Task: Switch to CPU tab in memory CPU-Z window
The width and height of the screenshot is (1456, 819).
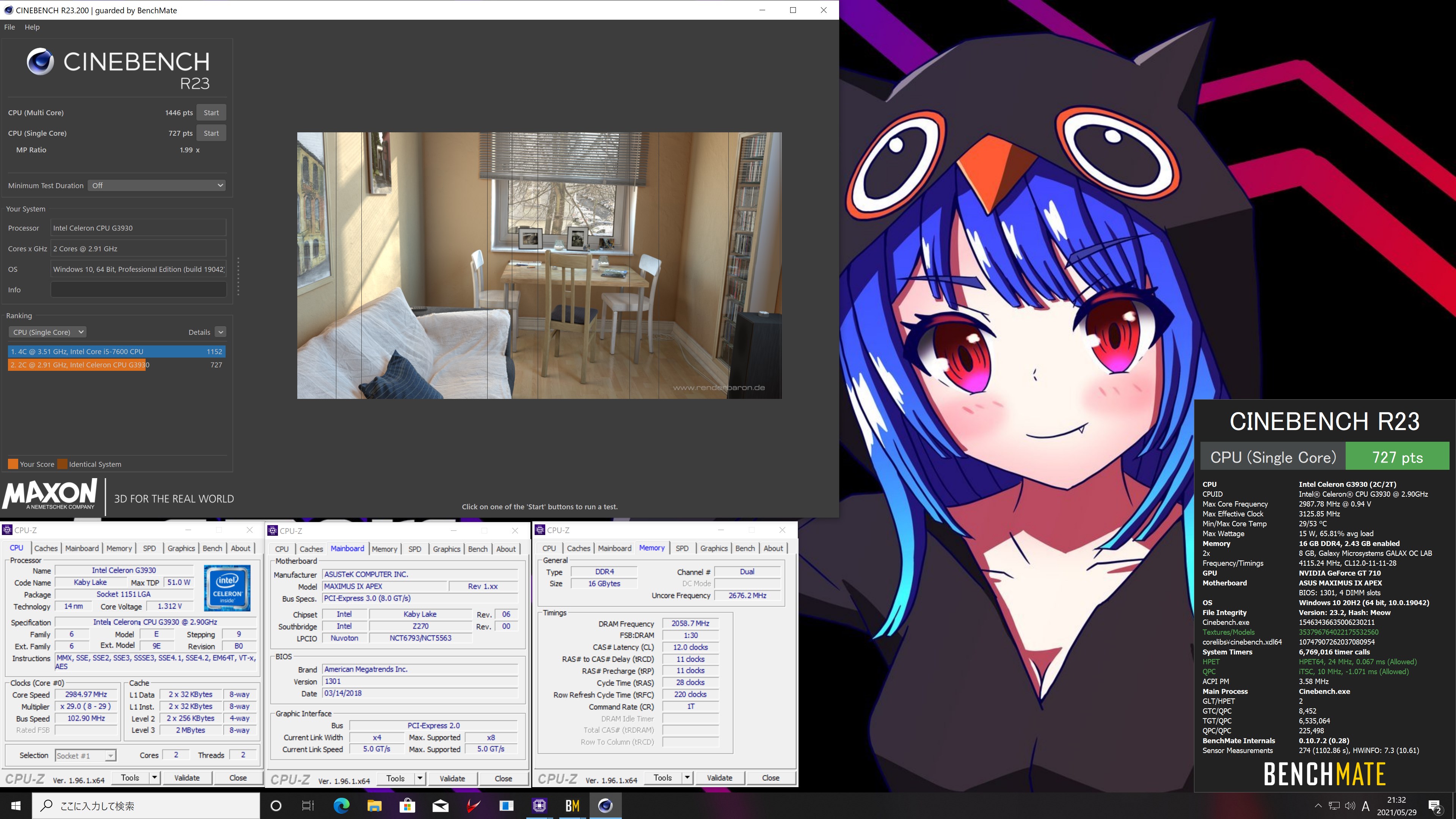Action: pyautogui.click(x=549, y=548)
